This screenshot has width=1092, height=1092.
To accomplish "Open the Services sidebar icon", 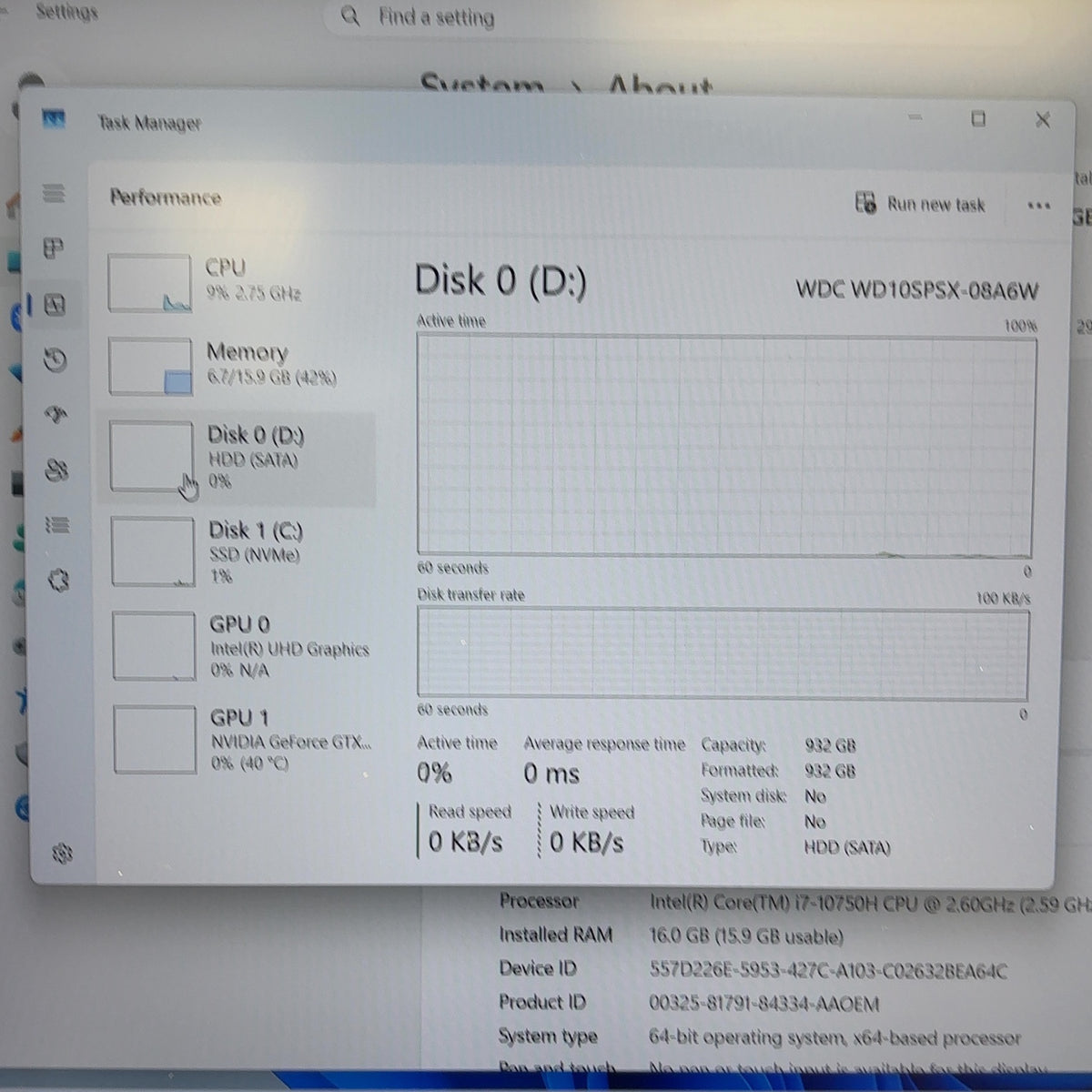I will pos(58,581).
